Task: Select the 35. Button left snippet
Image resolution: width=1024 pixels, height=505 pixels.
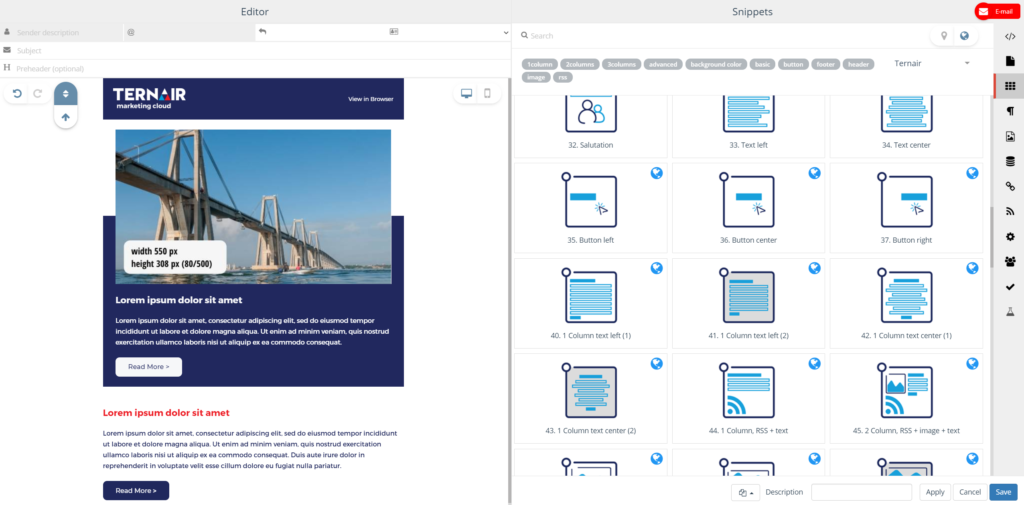Action: 590,208
